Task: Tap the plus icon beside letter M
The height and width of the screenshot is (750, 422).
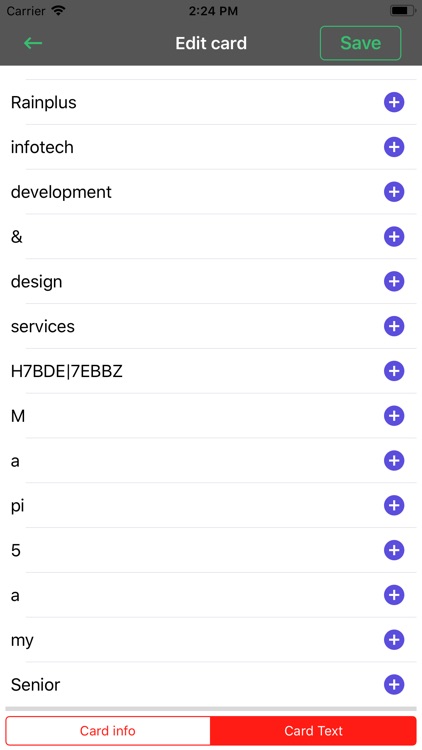Action: point(394,416)
